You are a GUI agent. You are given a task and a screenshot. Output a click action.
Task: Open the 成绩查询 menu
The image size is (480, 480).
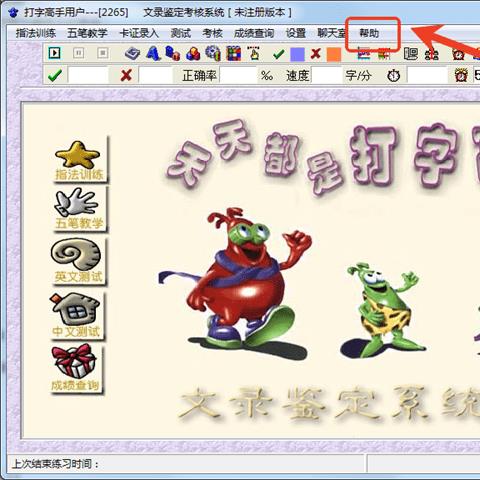[x=254, y=33]
